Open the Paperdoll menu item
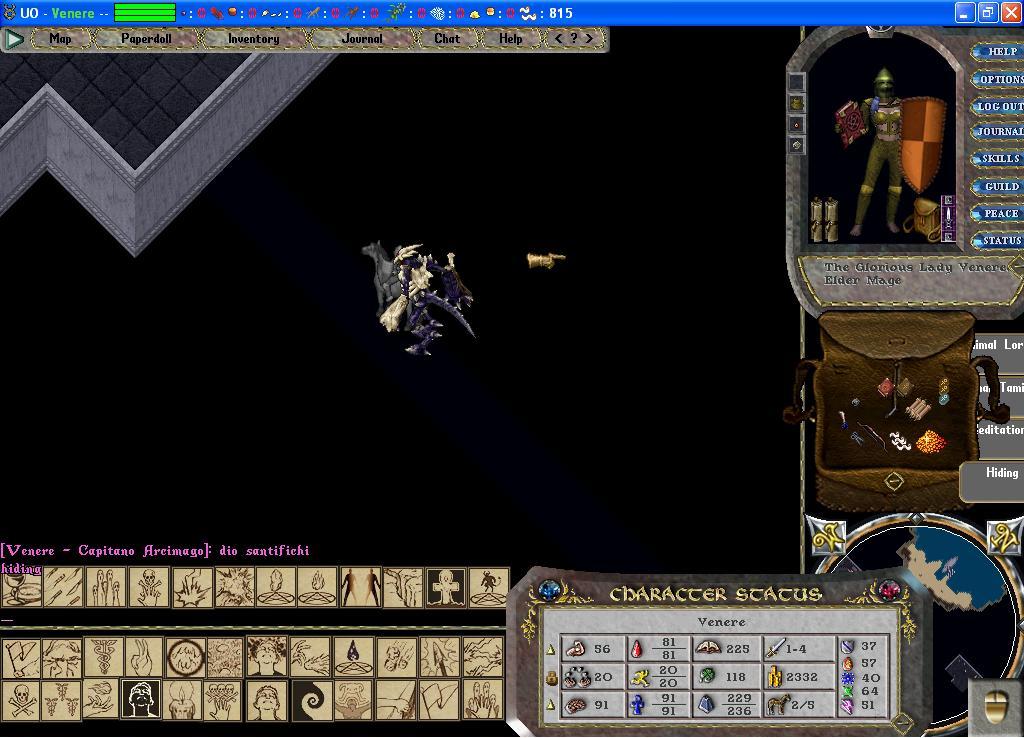Screen dimensions: 1024x738 click(146, 39)
